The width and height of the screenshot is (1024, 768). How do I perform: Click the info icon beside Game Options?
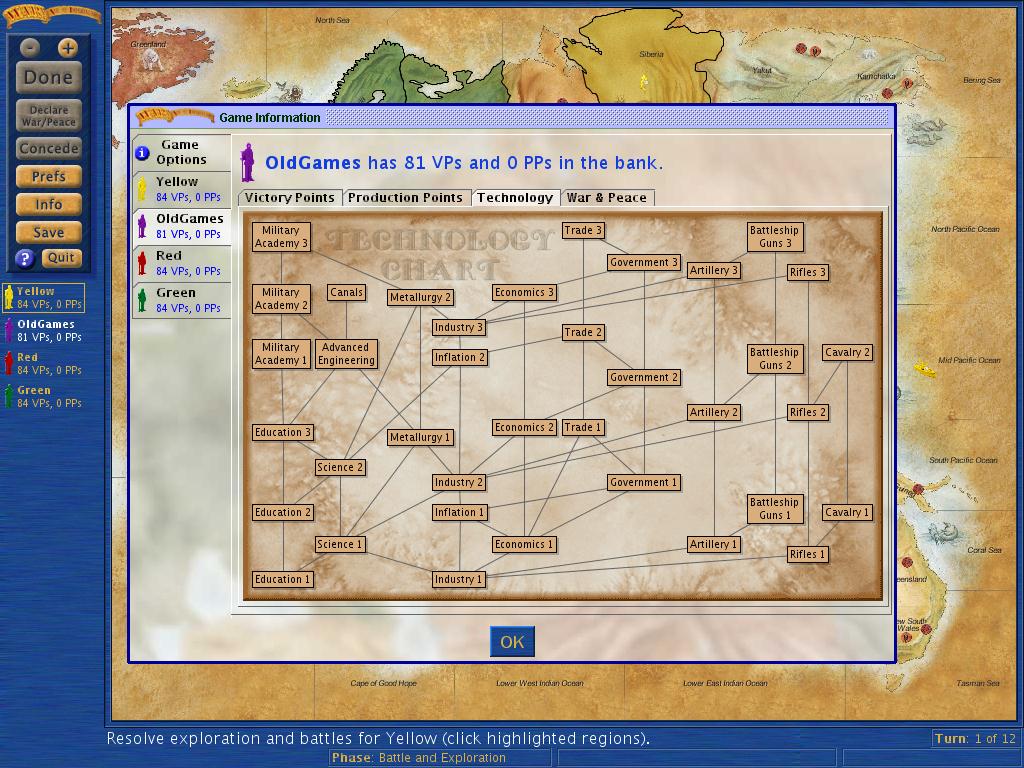click(x=142, y=153)
